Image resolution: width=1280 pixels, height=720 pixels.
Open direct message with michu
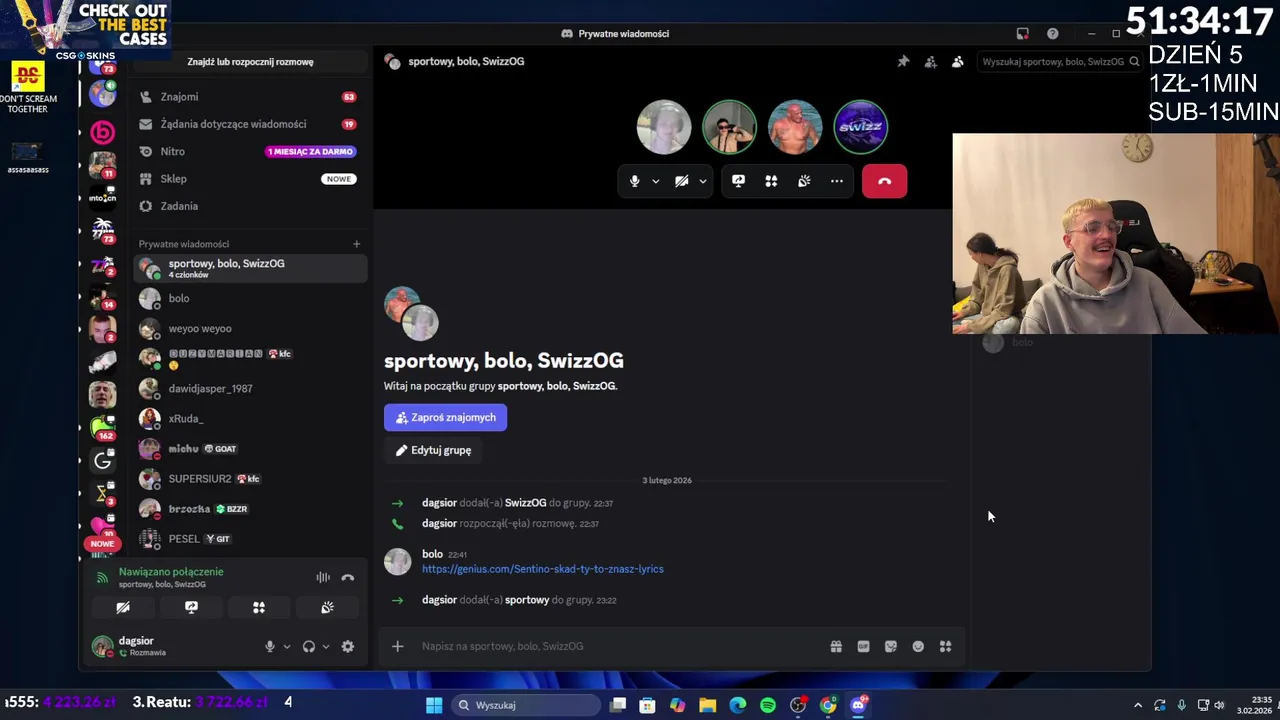click(x=250, y=448)
